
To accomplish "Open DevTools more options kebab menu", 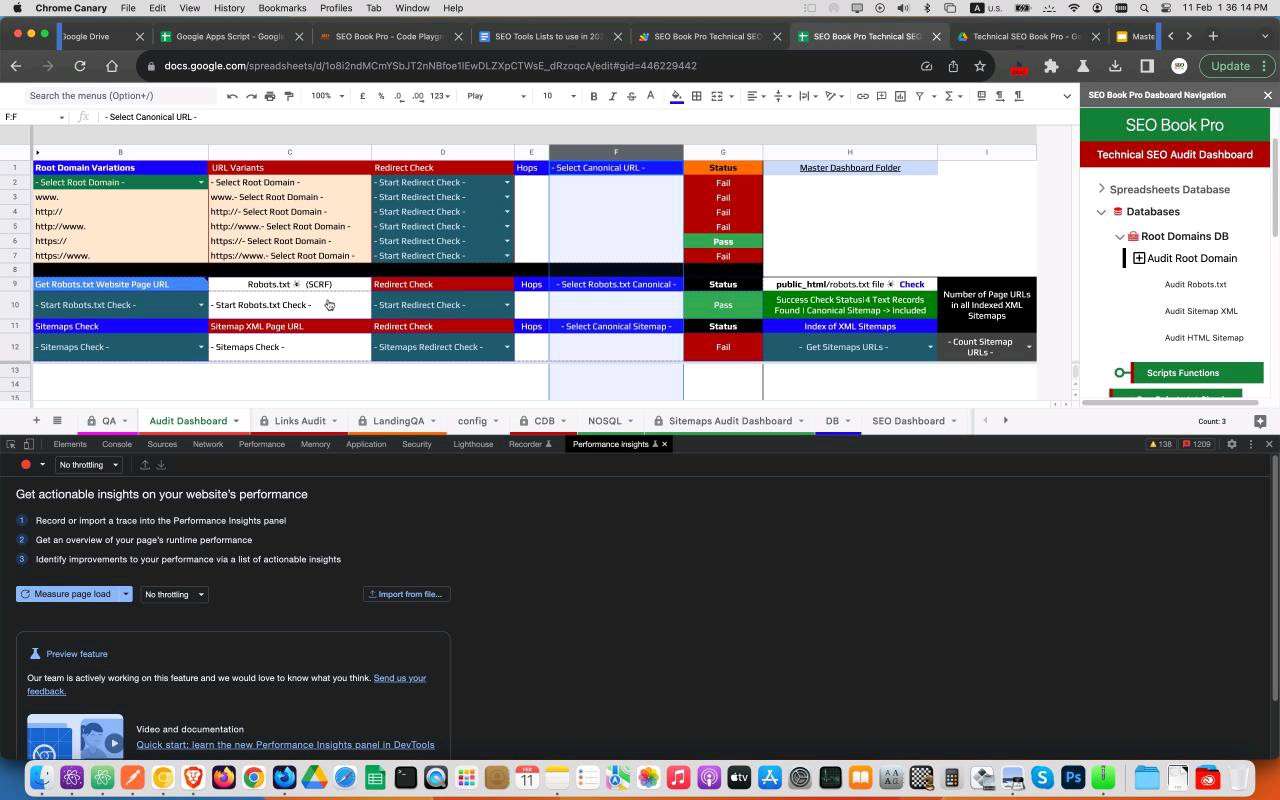I will [1250, 444].
